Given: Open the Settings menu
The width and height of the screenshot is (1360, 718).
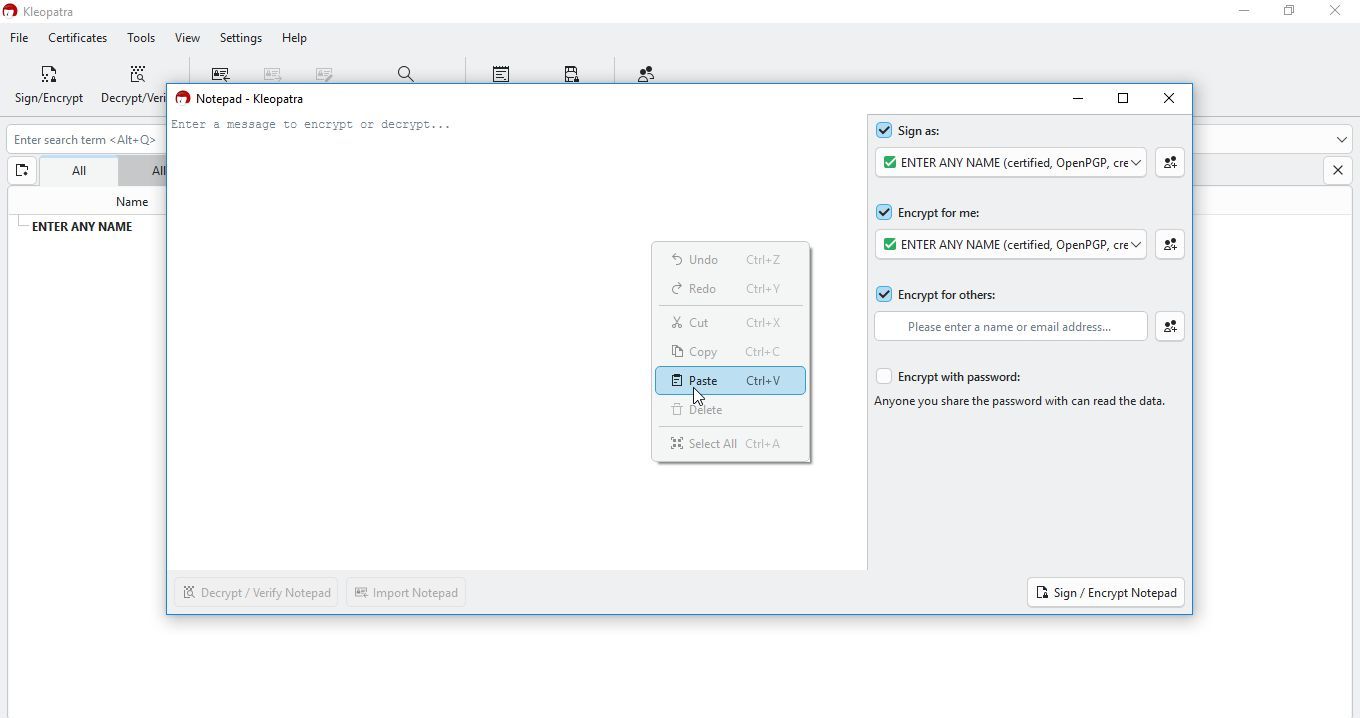Looking at the screenshot, I should tap(241, 38).
